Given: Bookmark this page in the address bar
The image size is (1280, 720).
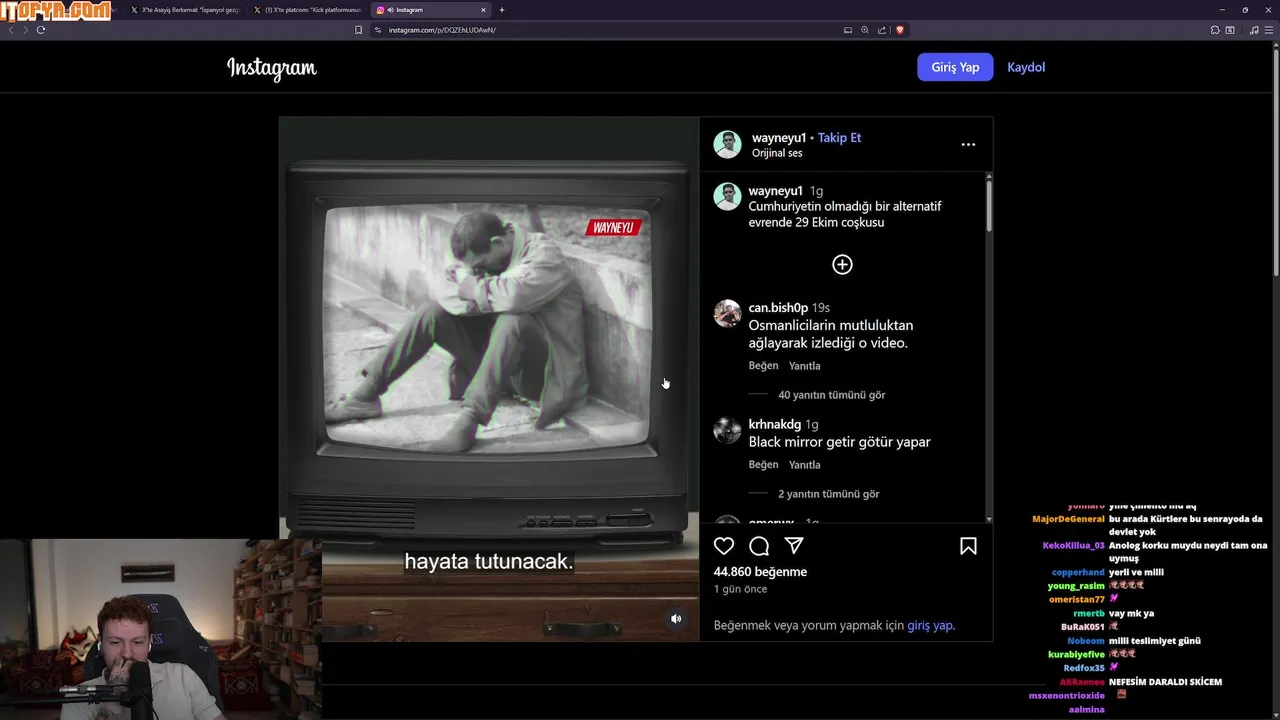Looking at the screenshot, I should (x=358, y=30).
